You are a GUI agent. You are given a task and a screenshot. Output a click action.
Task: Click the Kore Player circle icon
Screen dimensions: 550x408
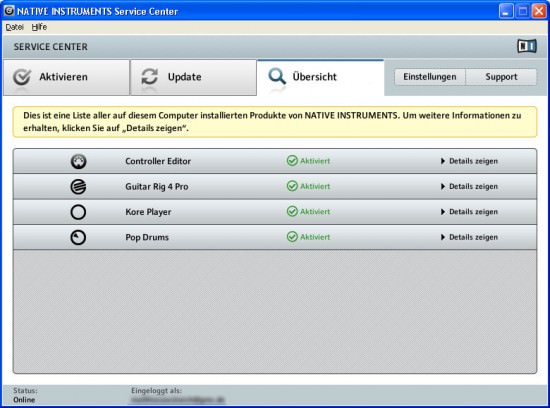(78, 212)
